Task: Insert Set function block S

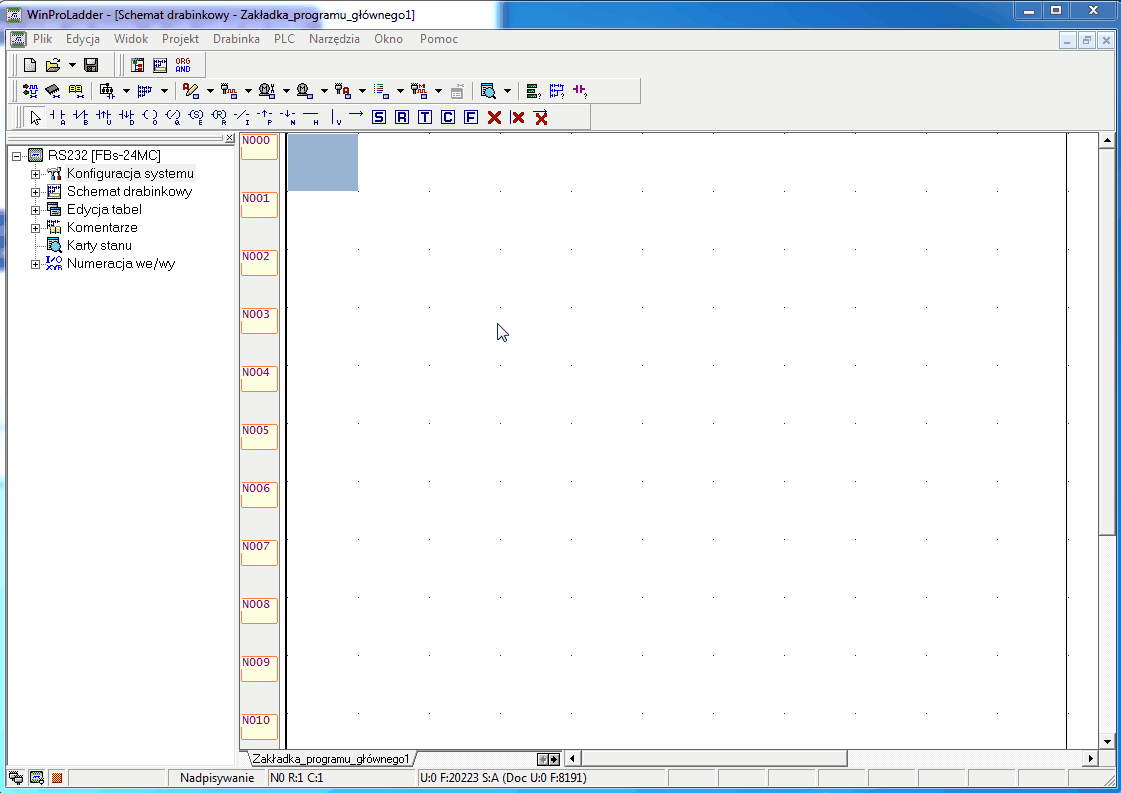Action: coord(379,117)
